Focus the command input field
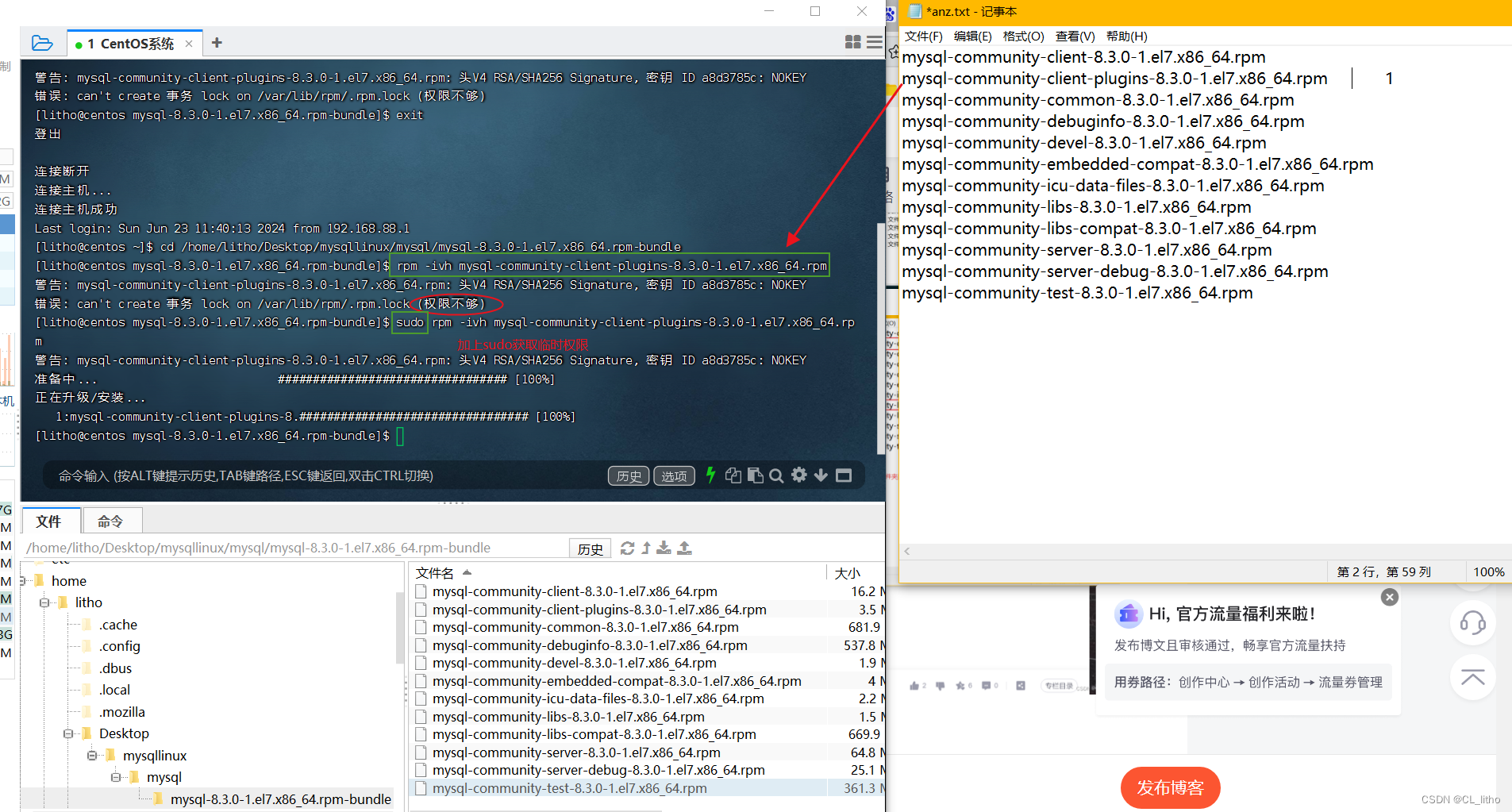This screenshot has width=1512, height=812. [x=325, y=475]
